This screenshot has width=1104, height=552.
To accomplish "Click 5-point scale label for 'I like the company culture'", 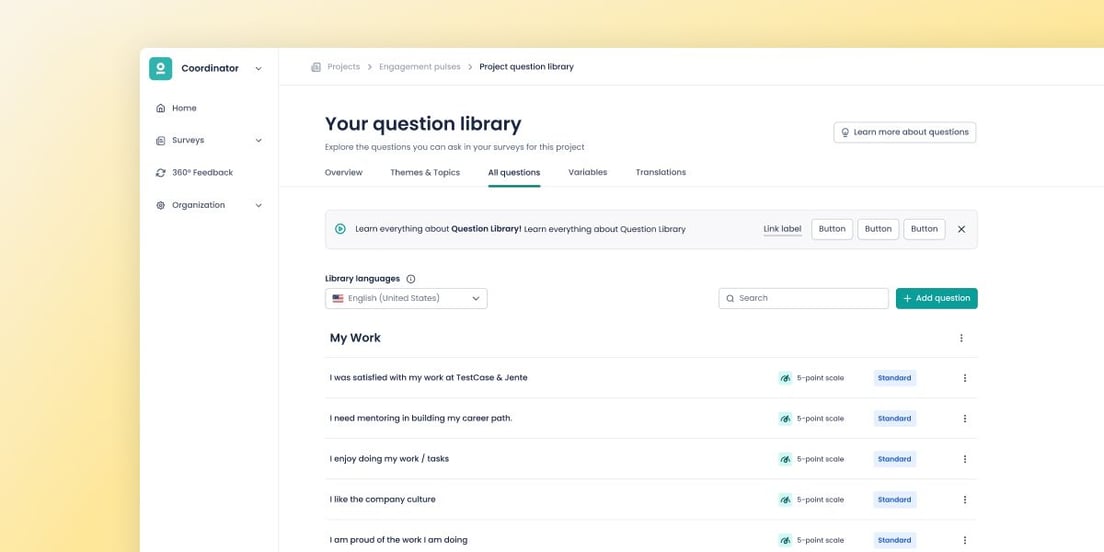I will click(x=820, y=499).
